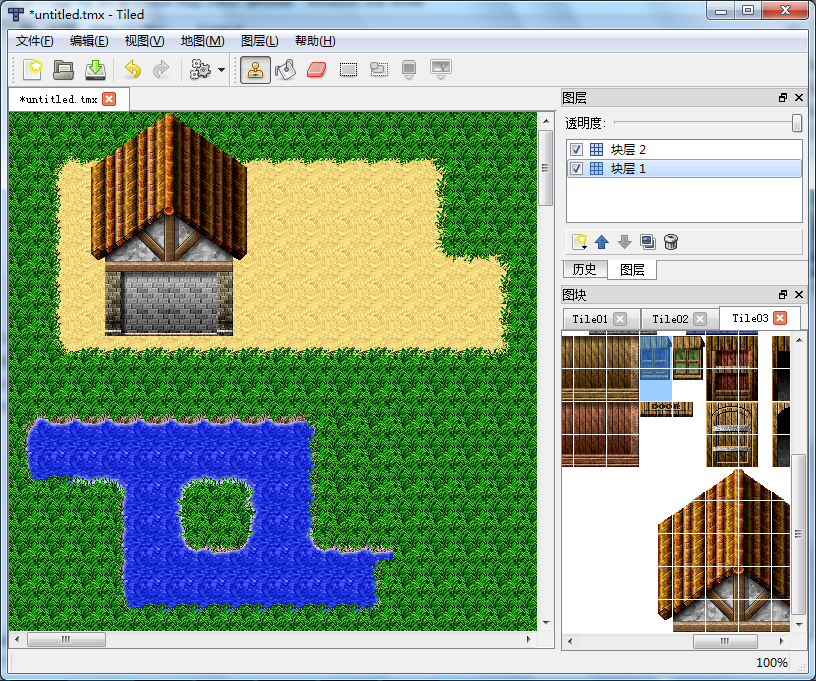Click map vertical scrollbar down arrow
Viewport: 816px width, 681px height.
click(x=546, y=623)
